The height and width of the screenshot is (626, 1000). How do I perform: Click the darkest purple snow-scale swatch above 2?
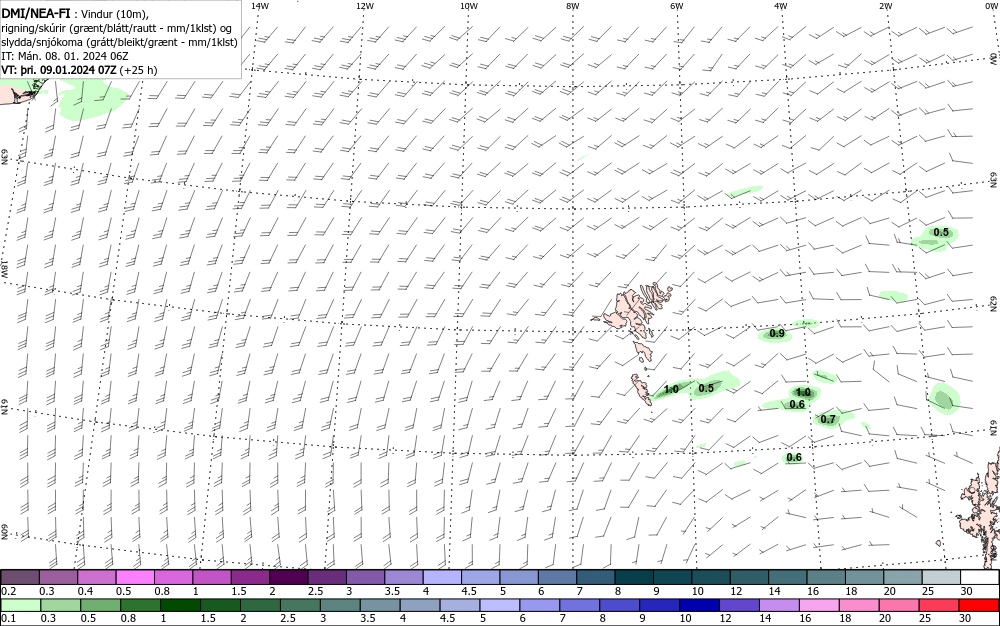point(289,578)
